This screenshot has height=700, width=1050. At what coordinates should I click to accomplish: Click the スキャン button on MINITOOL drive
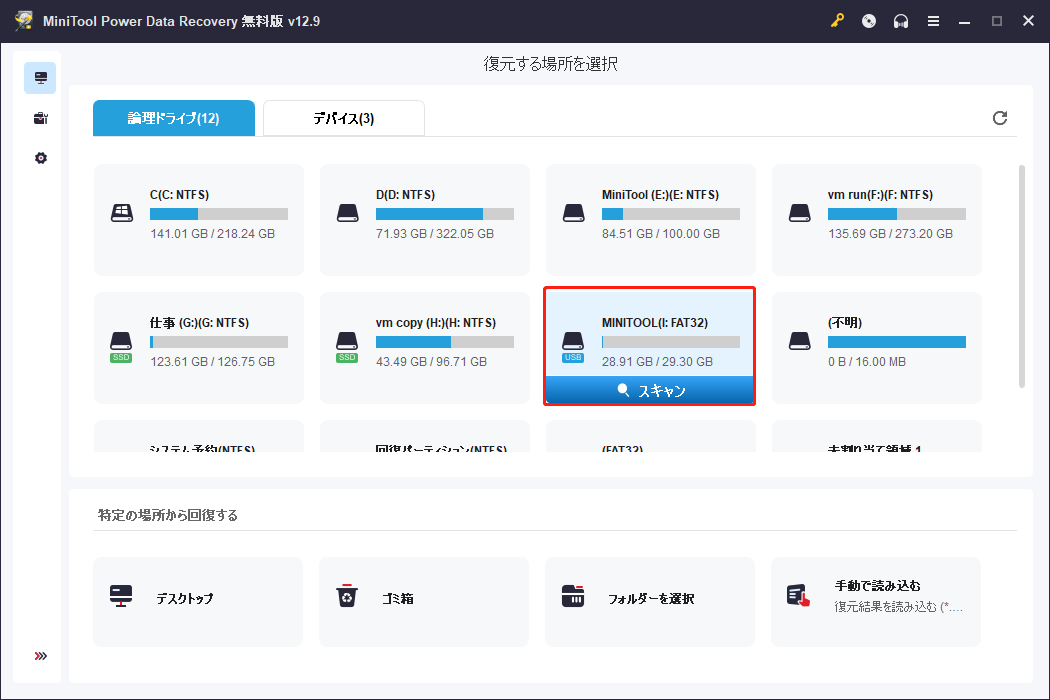pos(650,391)
